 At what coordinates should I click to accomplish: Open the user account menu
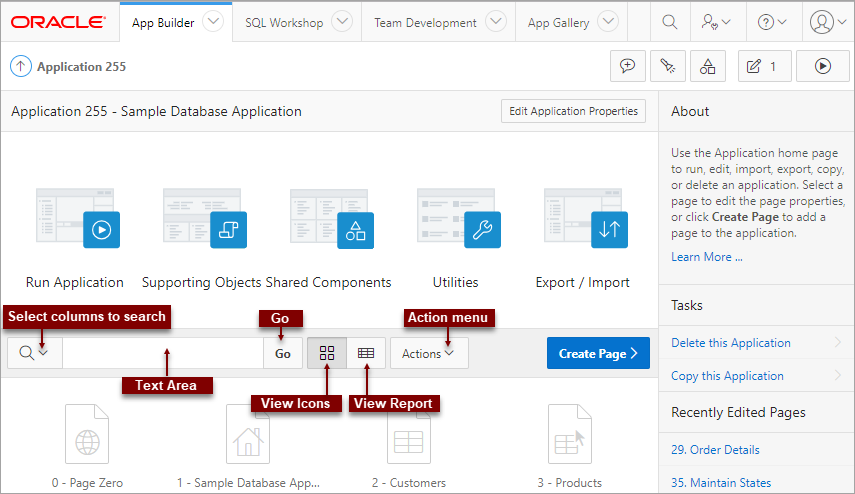coord(828,22)
